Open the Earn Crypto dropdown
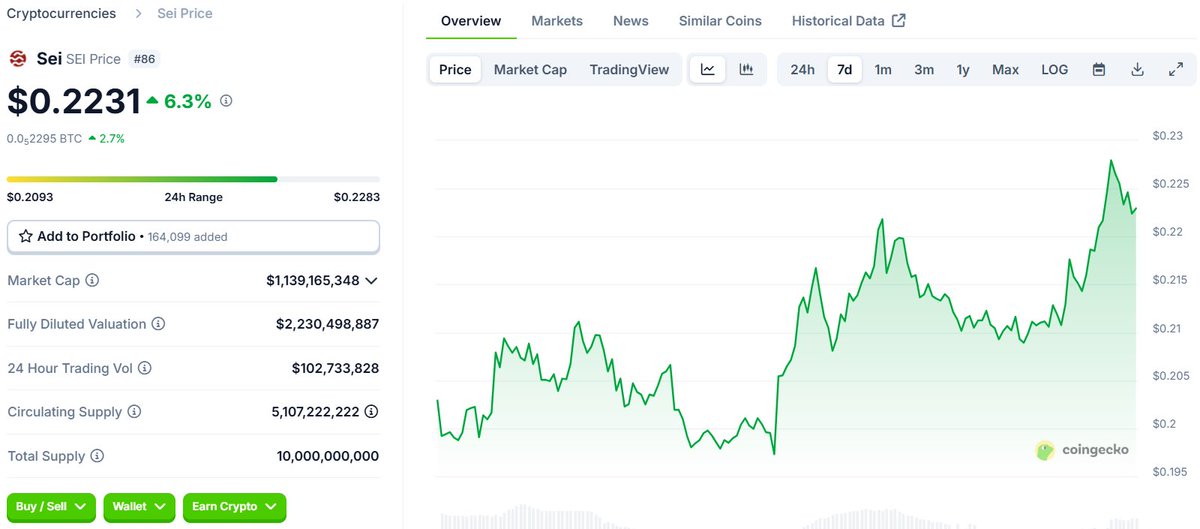Screen dimensions: 1200x529 point(235,507)
